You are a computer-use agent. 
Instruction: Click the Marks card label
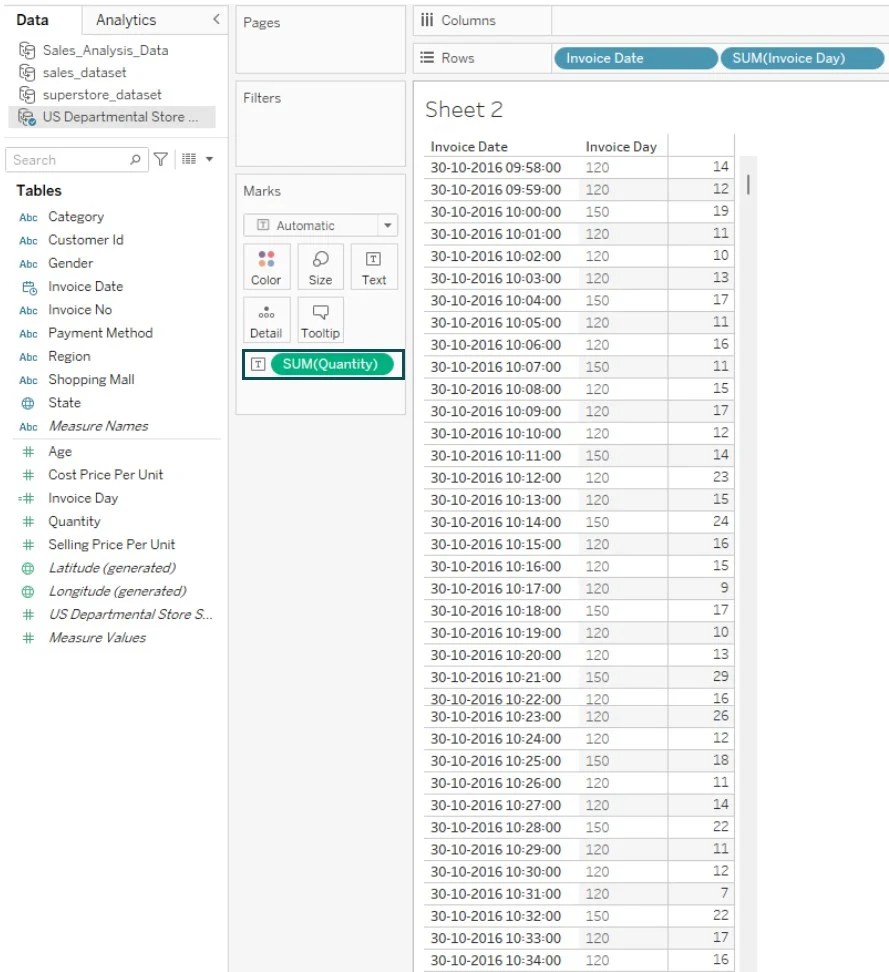(x=262, y=191)
